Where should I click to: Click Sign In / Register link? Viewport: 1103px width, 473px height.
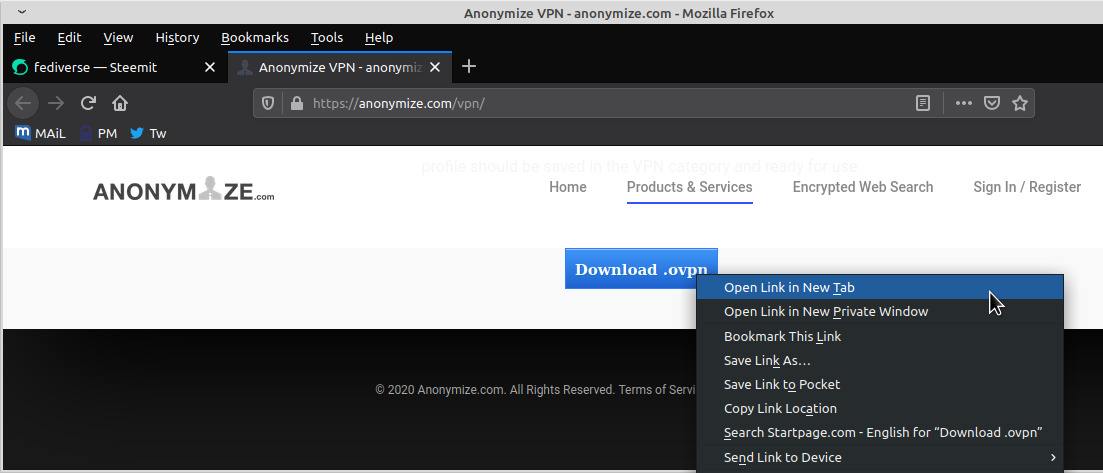[x=1027, y=187]
